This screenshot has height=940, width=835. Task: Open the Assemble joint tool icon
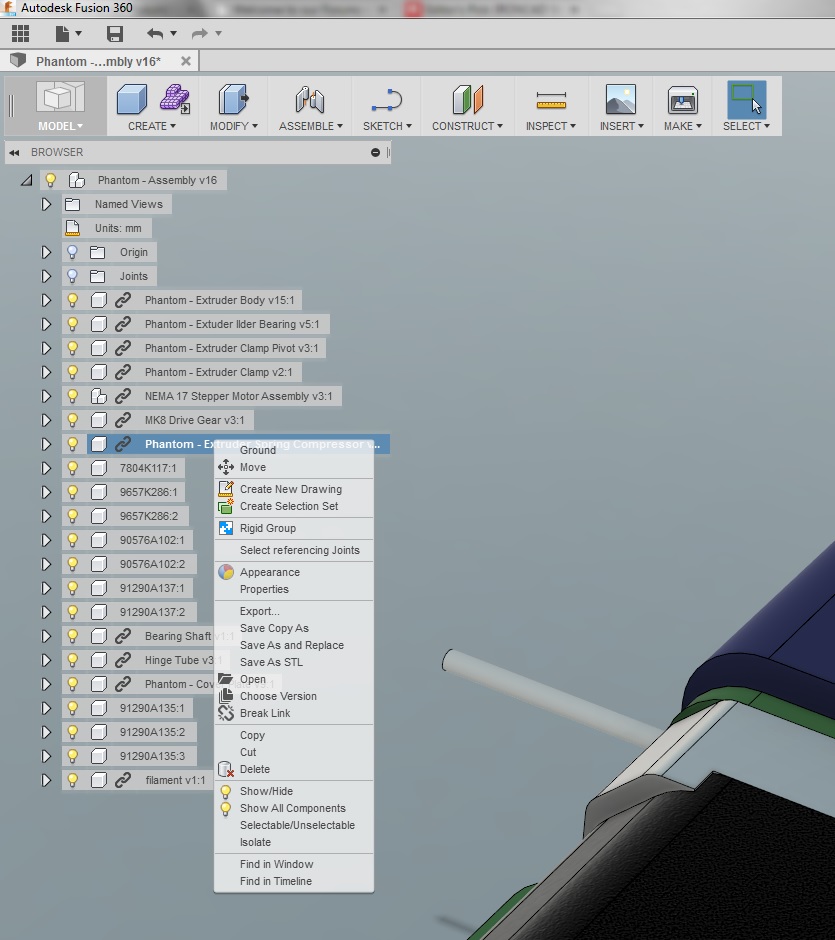coord(310,101)
